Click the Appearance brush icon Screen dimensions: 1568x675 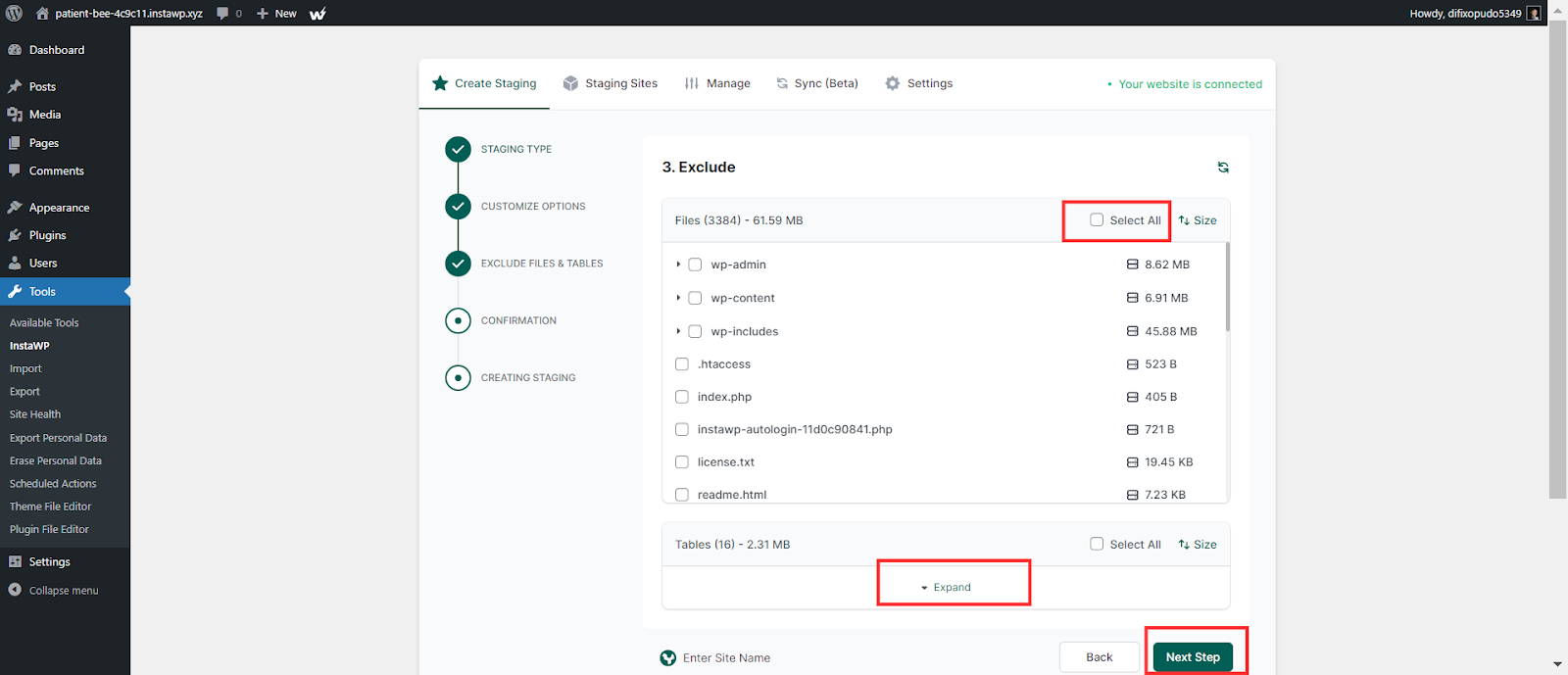coord(15,208)
